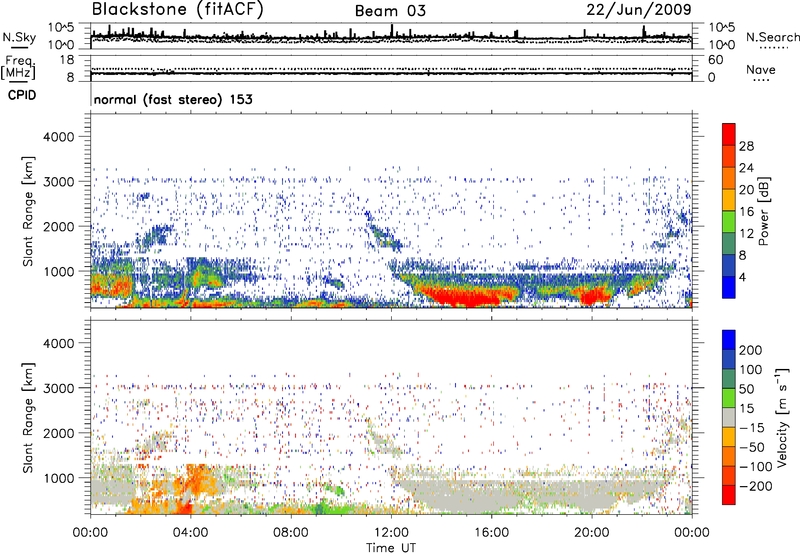The image size is (800, 554).
Task: Click the "2000" tick in power panel
Action: [58, 226]
